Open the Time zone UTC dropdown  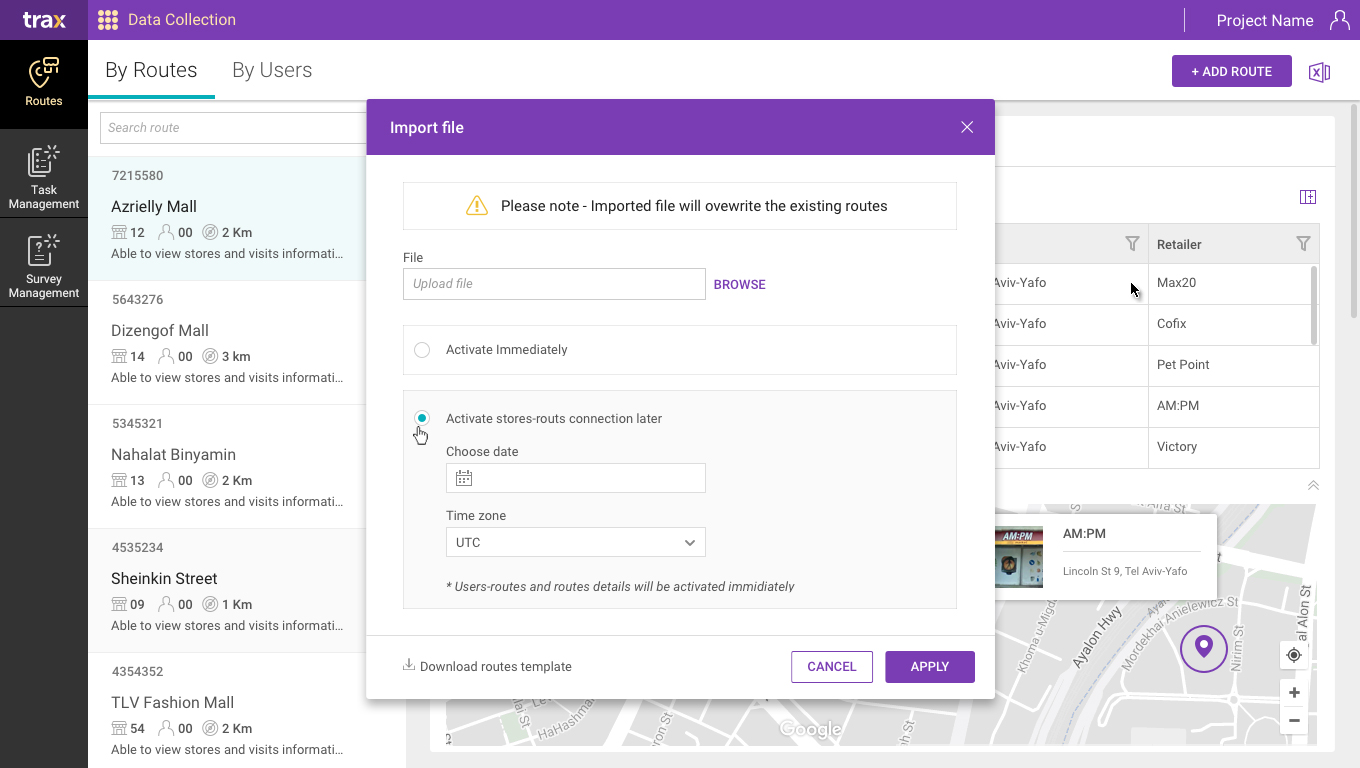pos(575,542)
